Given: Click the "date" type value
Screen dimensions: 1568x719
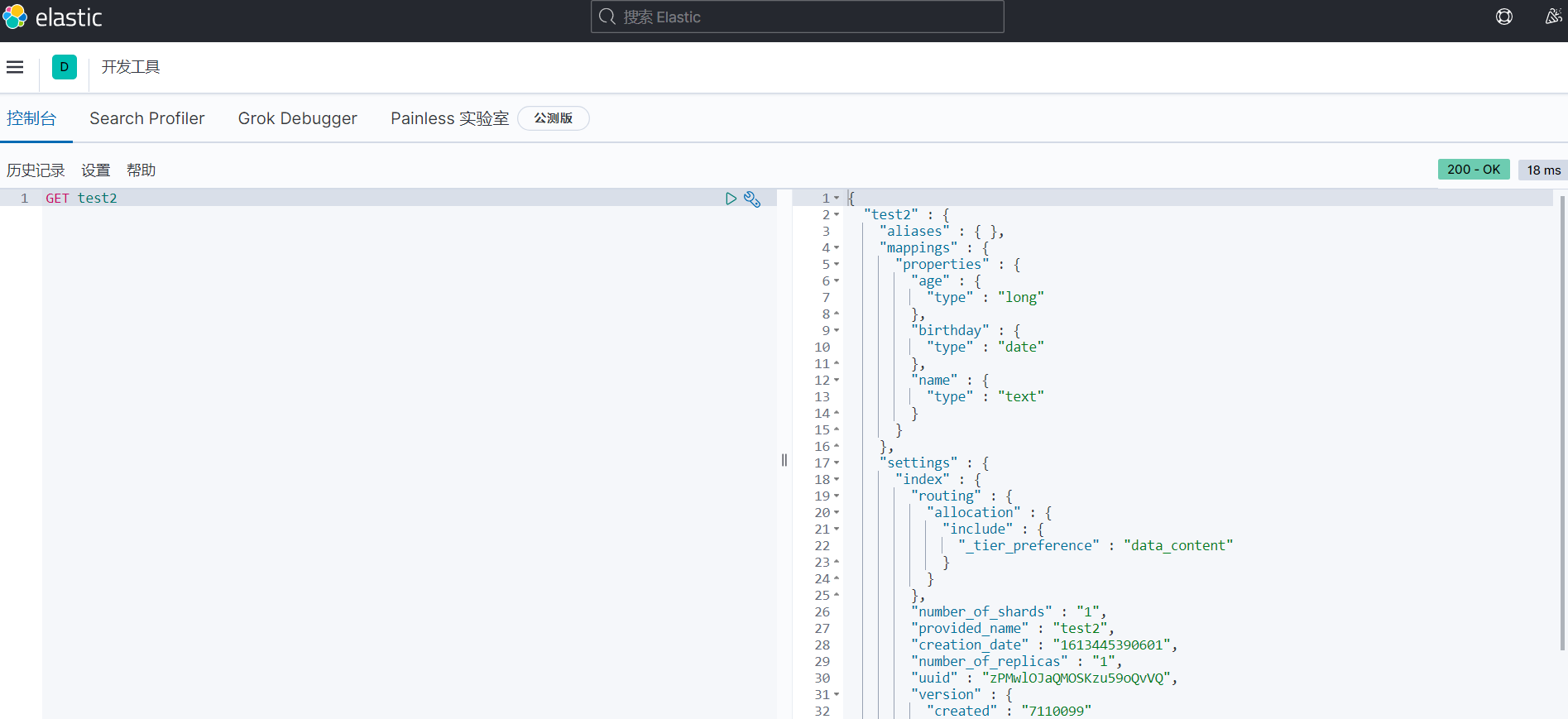Looking at the screenshot, I should [x=1021, y=348].
